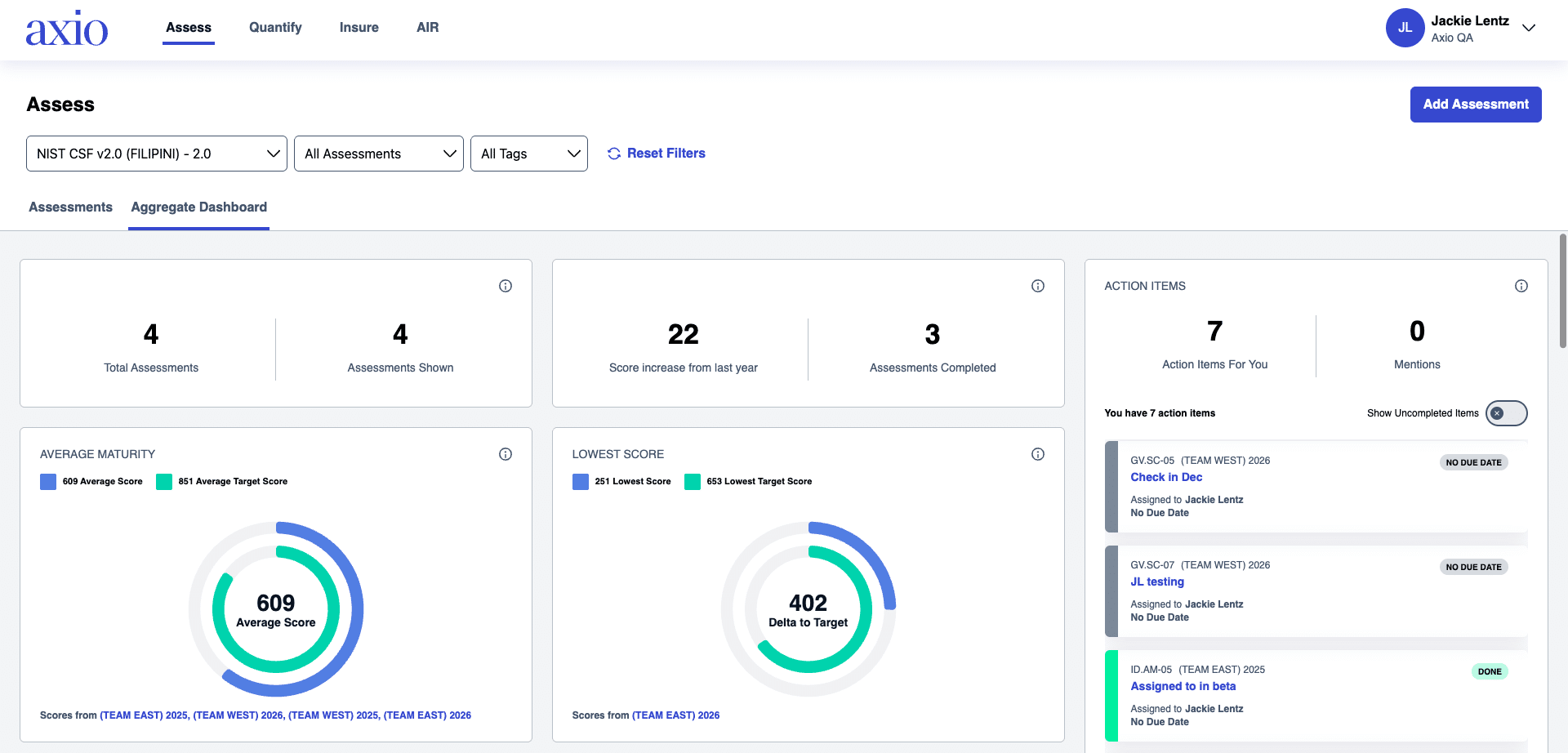1568x753 pixels.
Task: Click the Reset Filters refresh icon
Action: pos(614,154)
